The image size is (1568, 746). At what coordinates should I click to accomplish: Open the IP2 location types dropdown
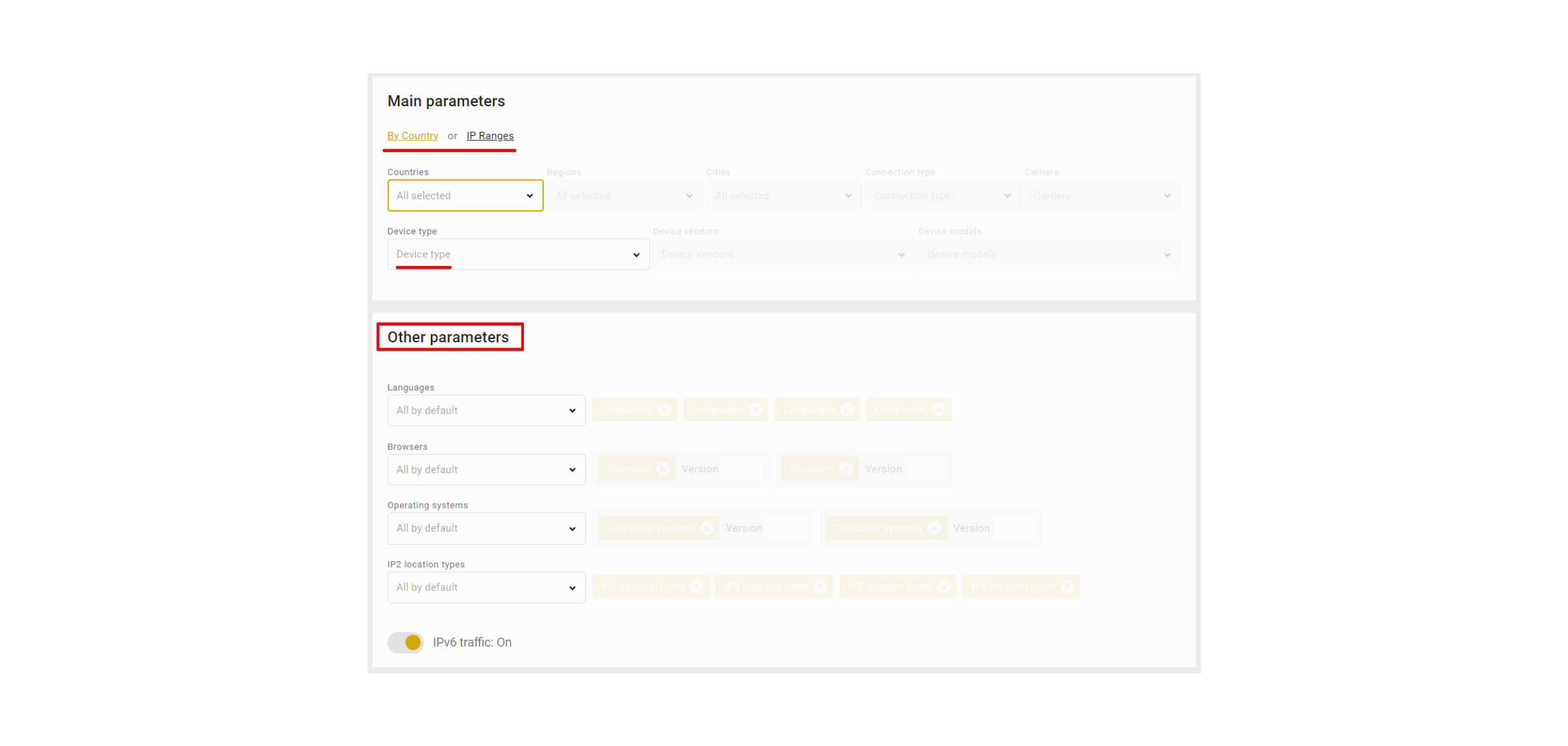tap(486, 587)
